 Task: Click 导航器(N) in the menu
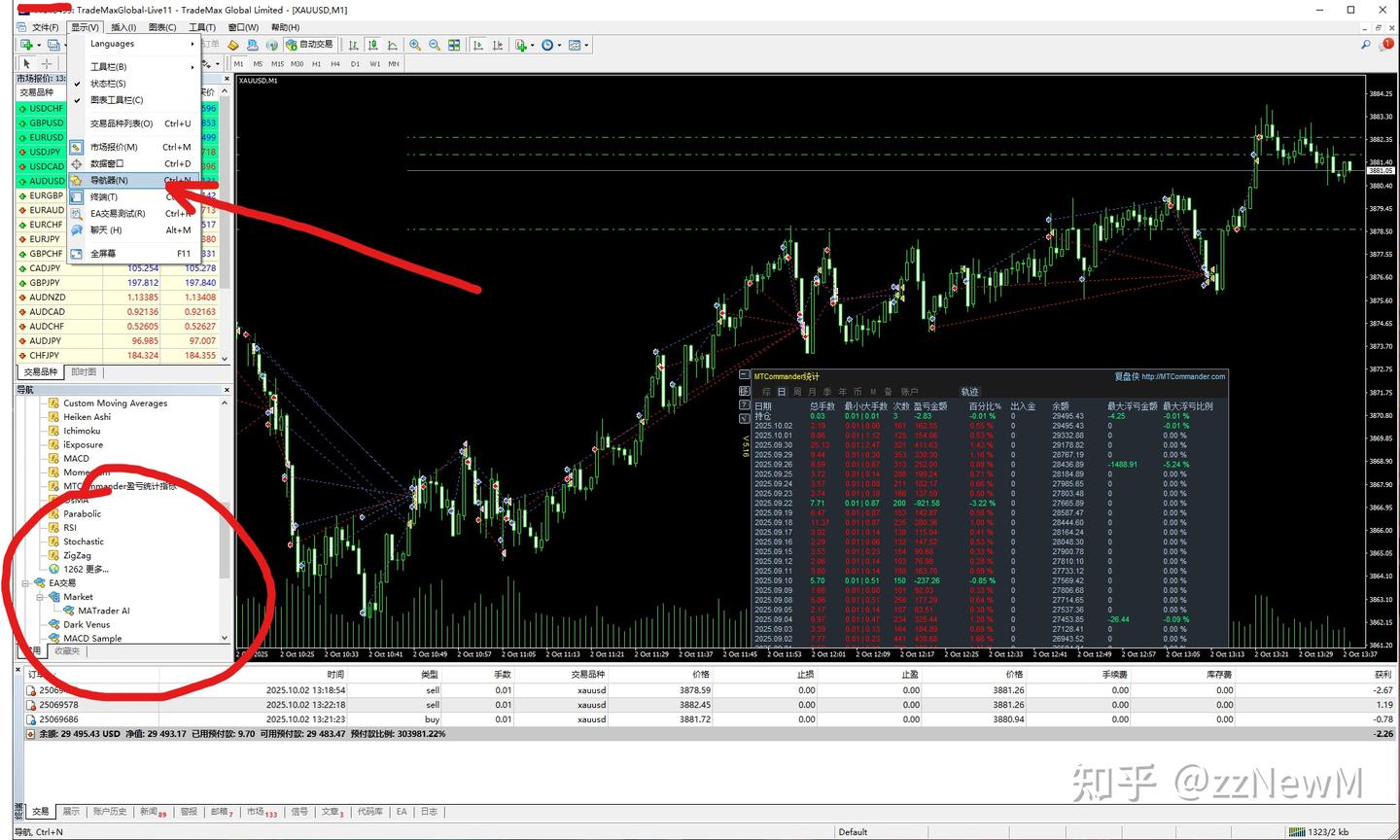coord(133,180)
